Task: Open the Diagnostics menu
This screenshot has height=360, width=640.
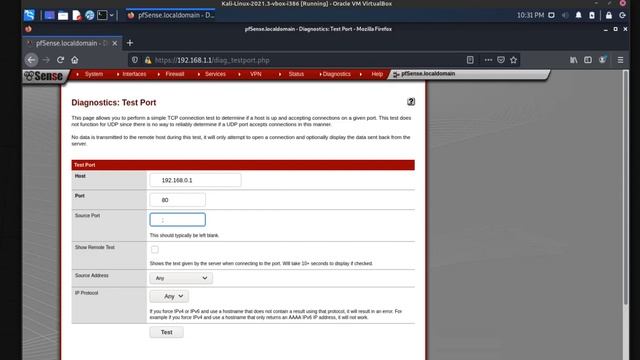Action: pyautogui.click(x=336, y=74)
